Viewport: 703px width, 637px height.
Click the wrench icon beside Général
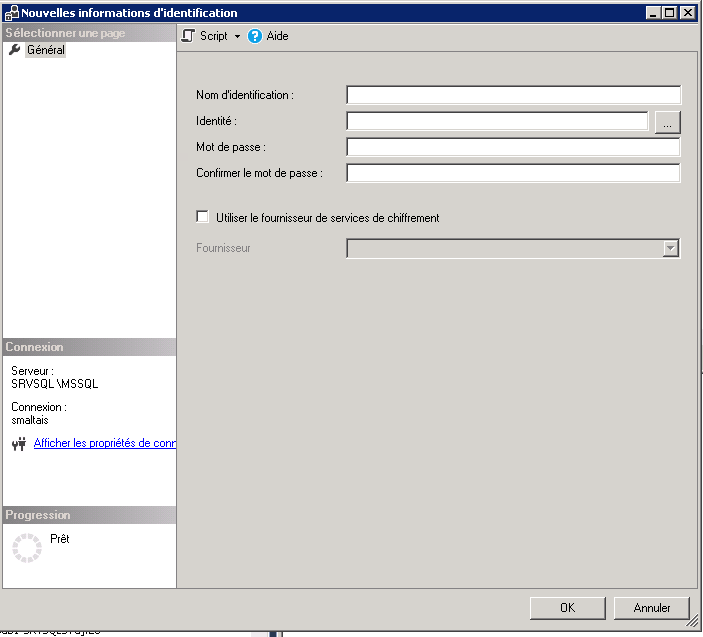tap(15, 50)
